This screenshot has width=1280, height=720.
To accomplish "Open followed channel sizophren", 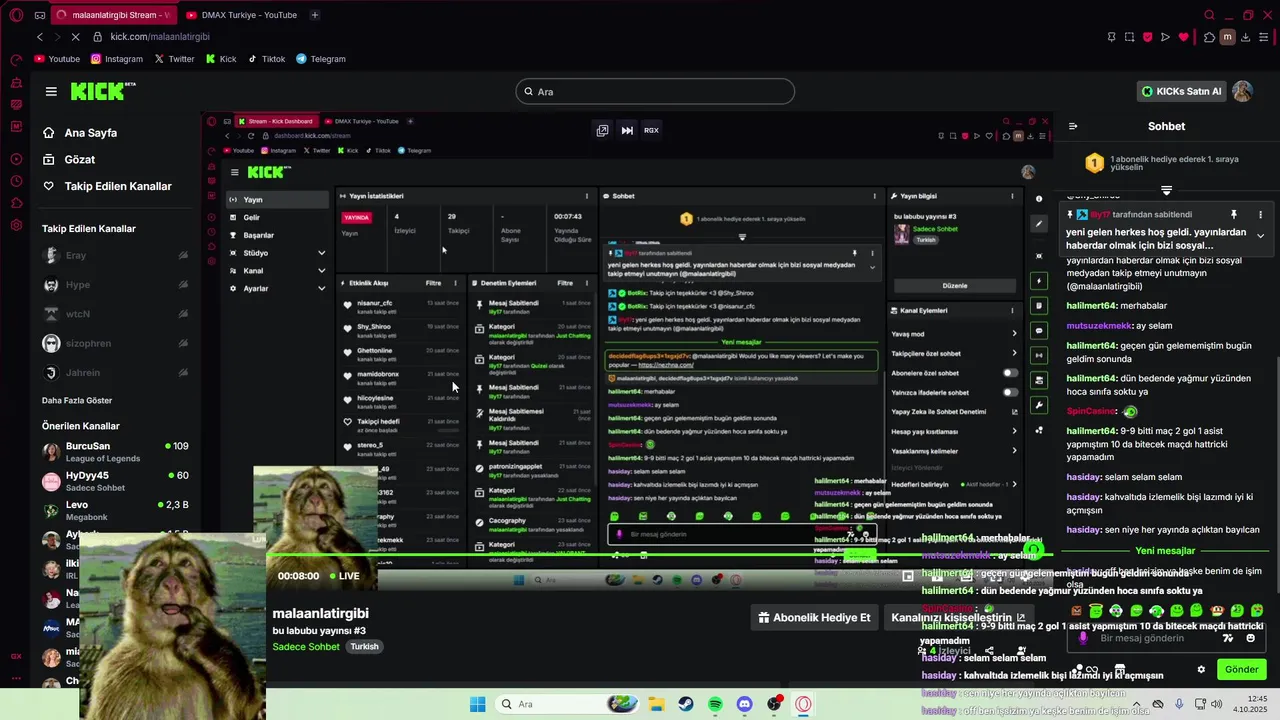I will 116,343.
